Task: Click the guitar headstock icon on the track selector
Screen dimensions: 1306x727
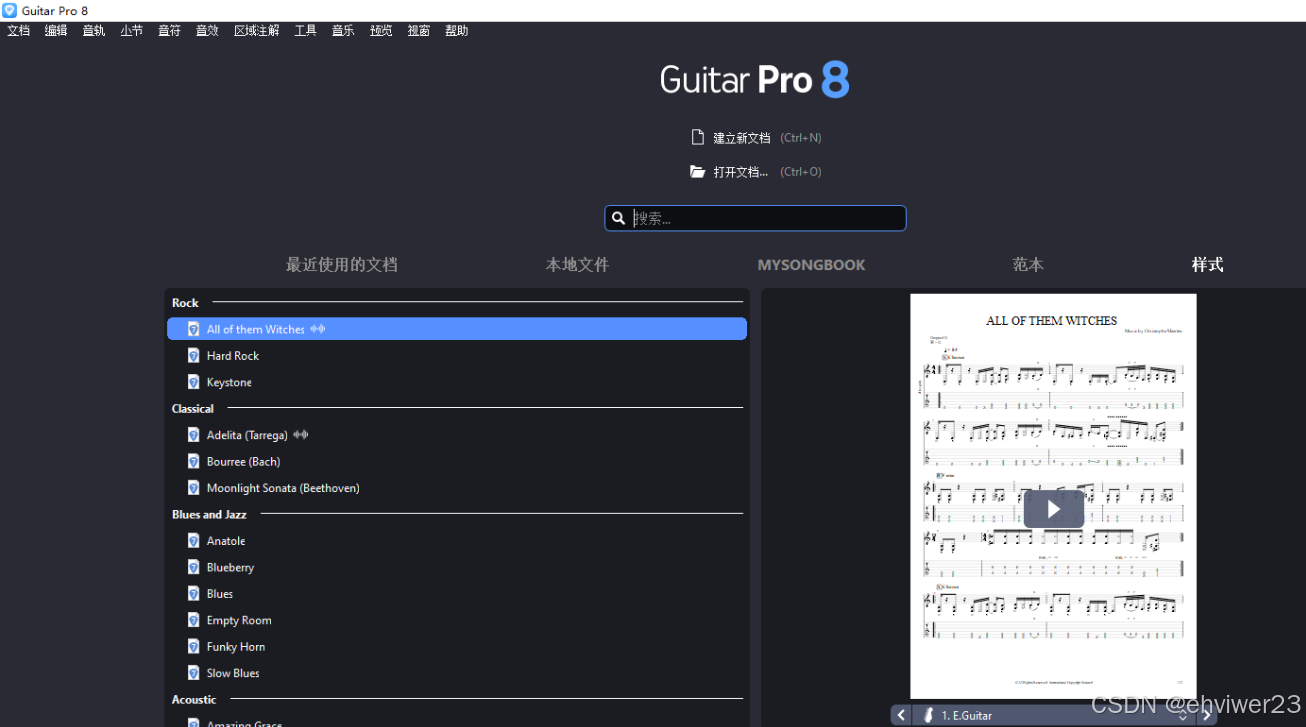Action: [928, 715]
